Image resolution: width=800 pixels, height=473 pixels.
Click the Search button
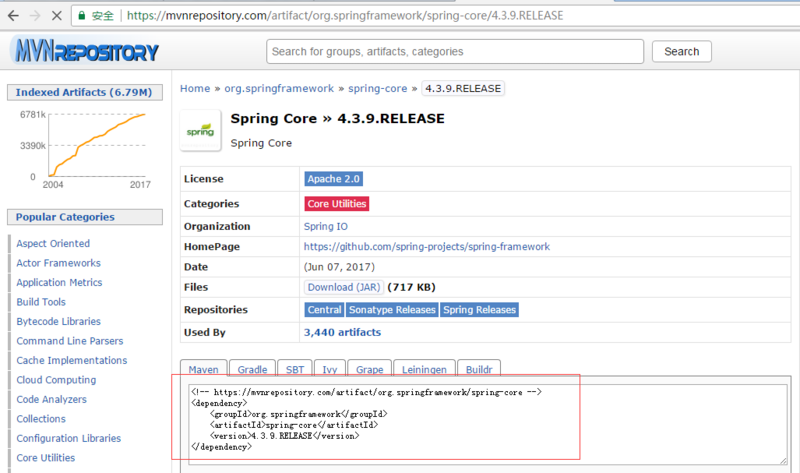pyautogui.click(x=681, y=52)
